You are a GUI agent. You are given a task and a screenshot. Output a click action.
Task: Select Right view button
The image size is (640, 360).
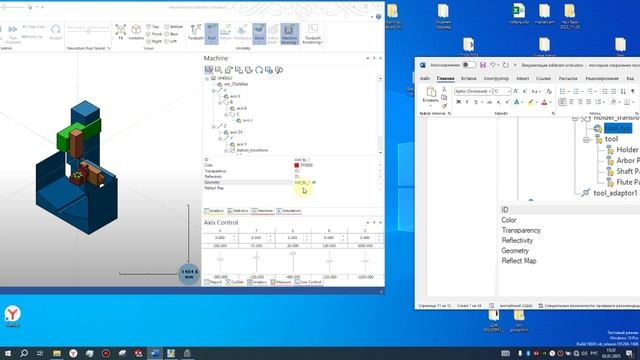pos(153,41)
